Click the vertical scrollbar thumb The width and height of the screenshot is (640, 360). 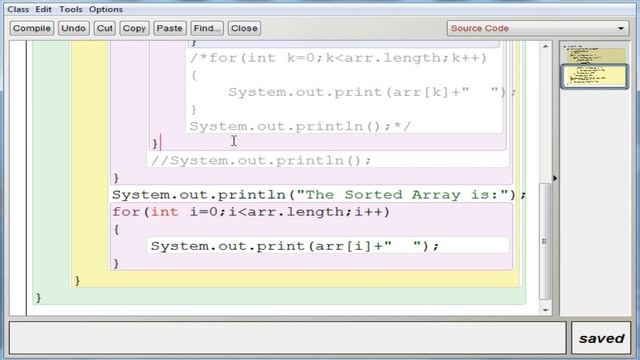(545, 241)
